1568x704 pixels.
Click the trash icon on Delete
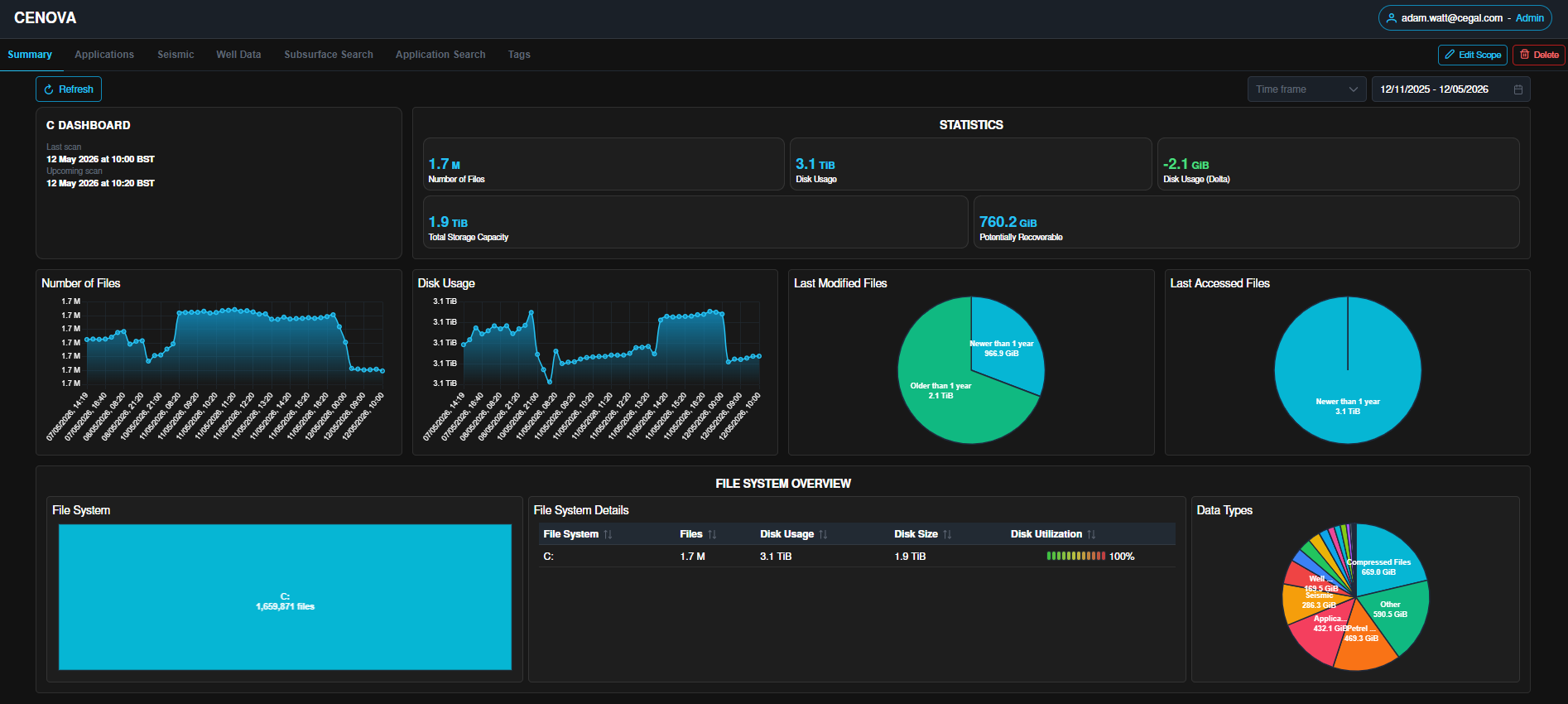1524,55
